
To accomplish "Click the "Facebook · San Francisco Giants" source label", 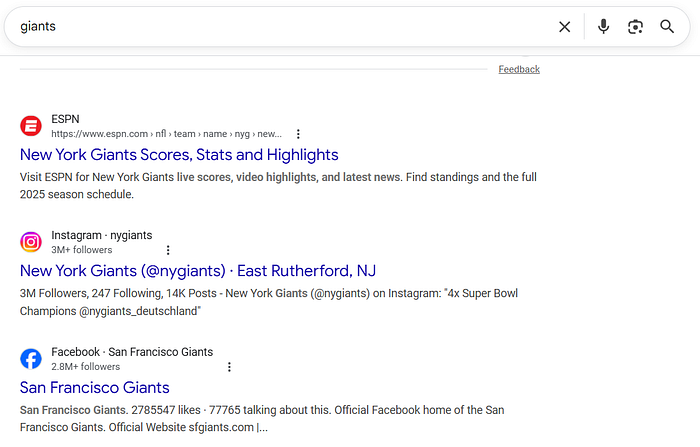I will pos(132,352).
